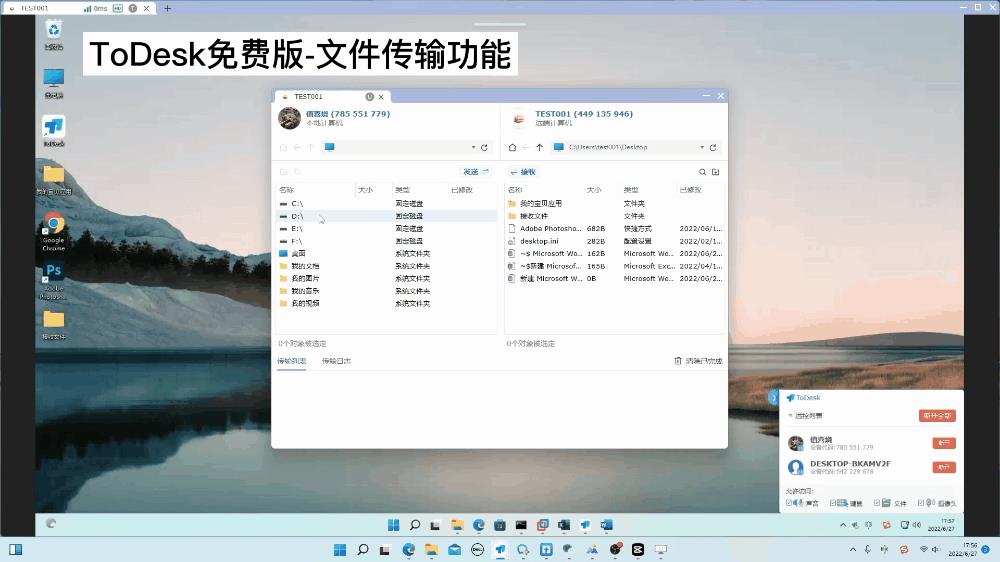Collapse ToDesk side panel with arrow
This screenshot has height=562, width=1000.
774,397
